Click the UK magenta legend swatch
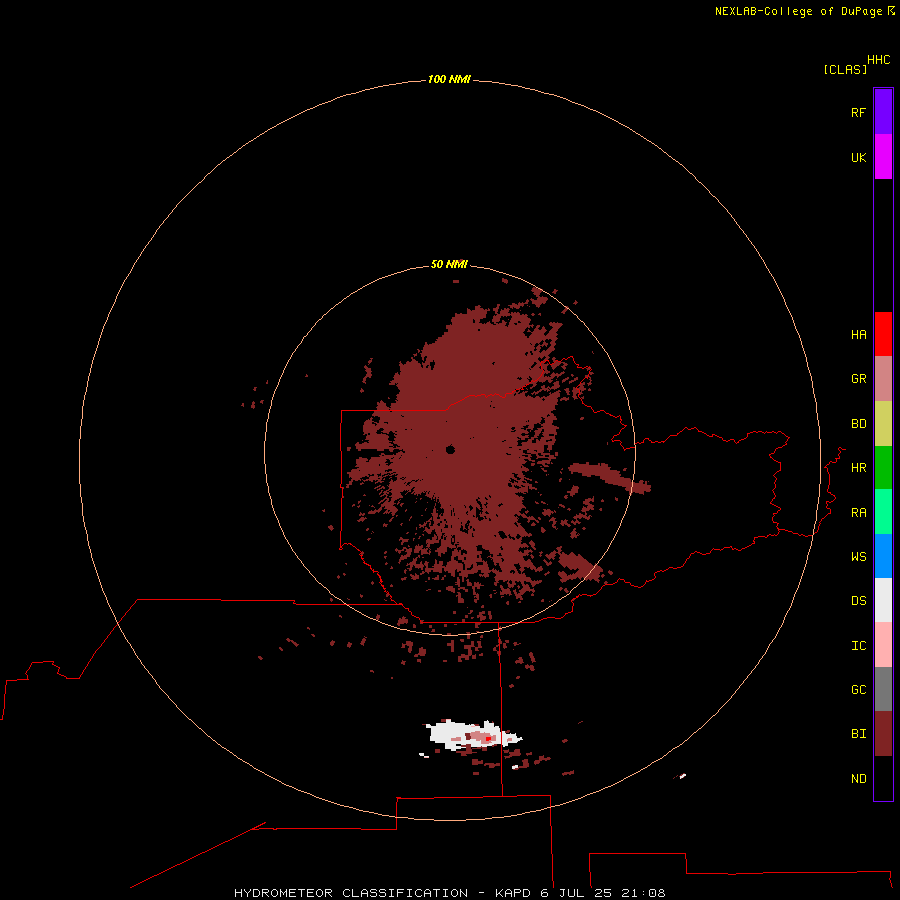Viewport: 900px width, 900px height. pyautogui.click(x=883, y=156)
